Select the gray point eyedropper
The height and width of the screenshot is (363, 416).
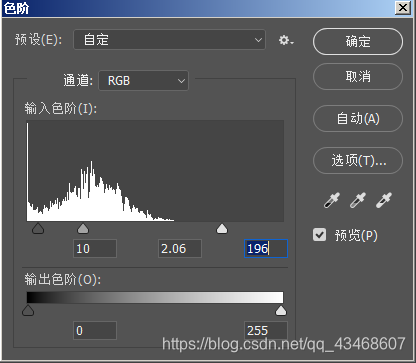(358, 200)
